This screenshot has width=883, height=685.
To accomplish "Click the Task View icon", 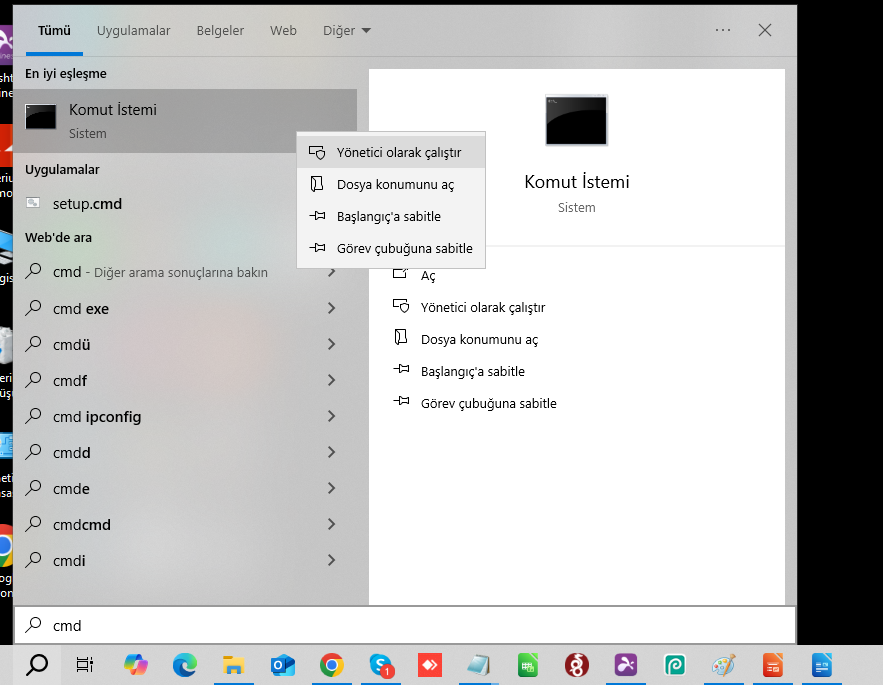I will (84, 664).
